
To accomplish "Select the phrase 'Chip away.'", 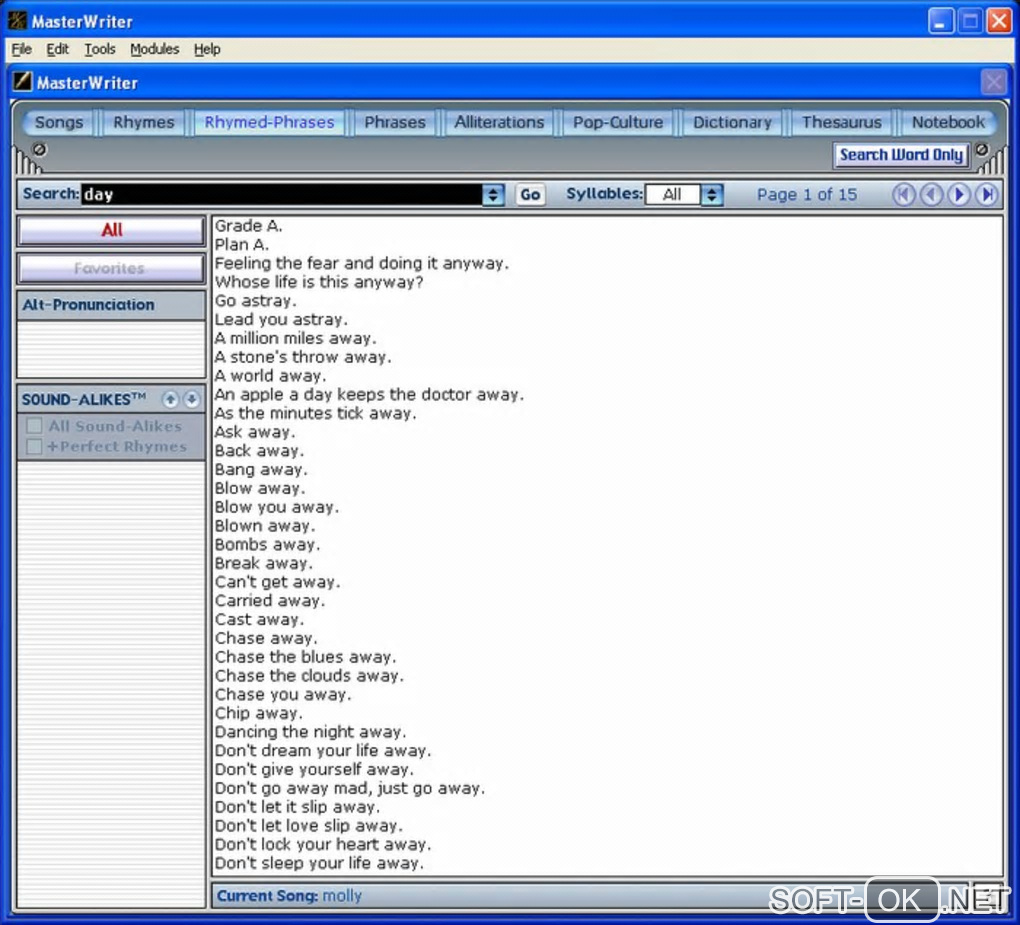I will 259,714.
